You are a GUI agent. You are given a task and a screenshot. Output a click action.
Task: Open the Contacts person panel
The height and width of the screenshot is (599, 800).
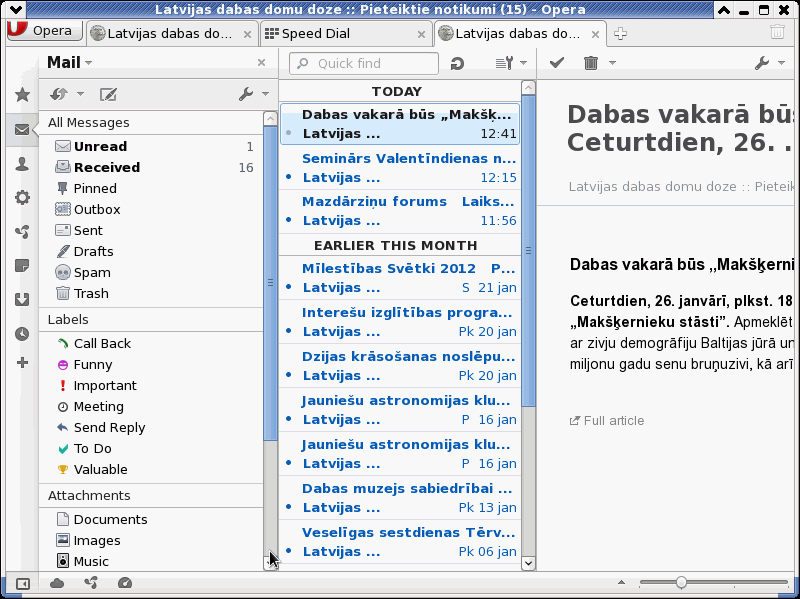(x=22, y=164)
